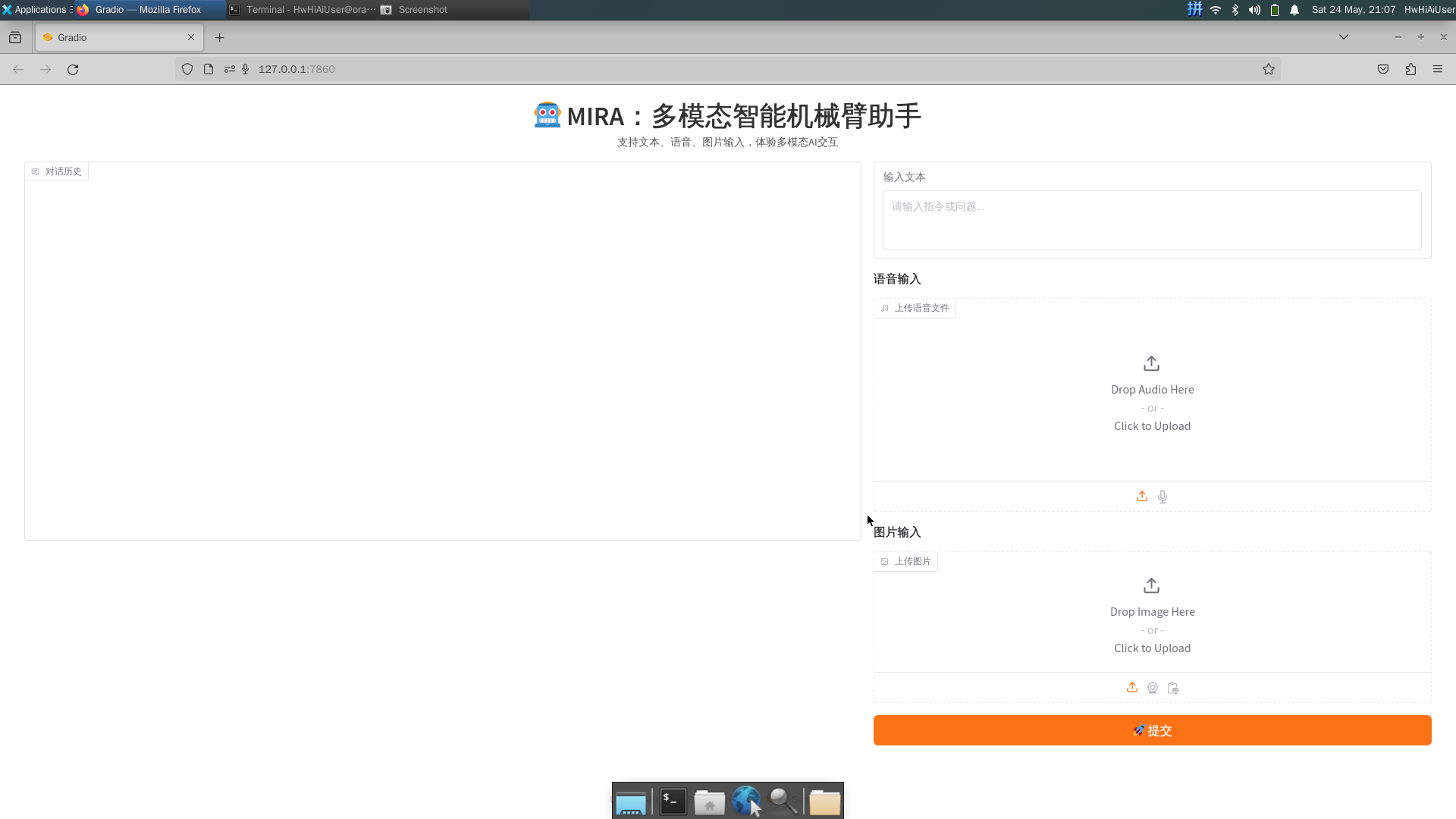This screenshot has height=819, width=1456.
Task: Open the Applications menu in the top panel
Action: pos(36,10)
